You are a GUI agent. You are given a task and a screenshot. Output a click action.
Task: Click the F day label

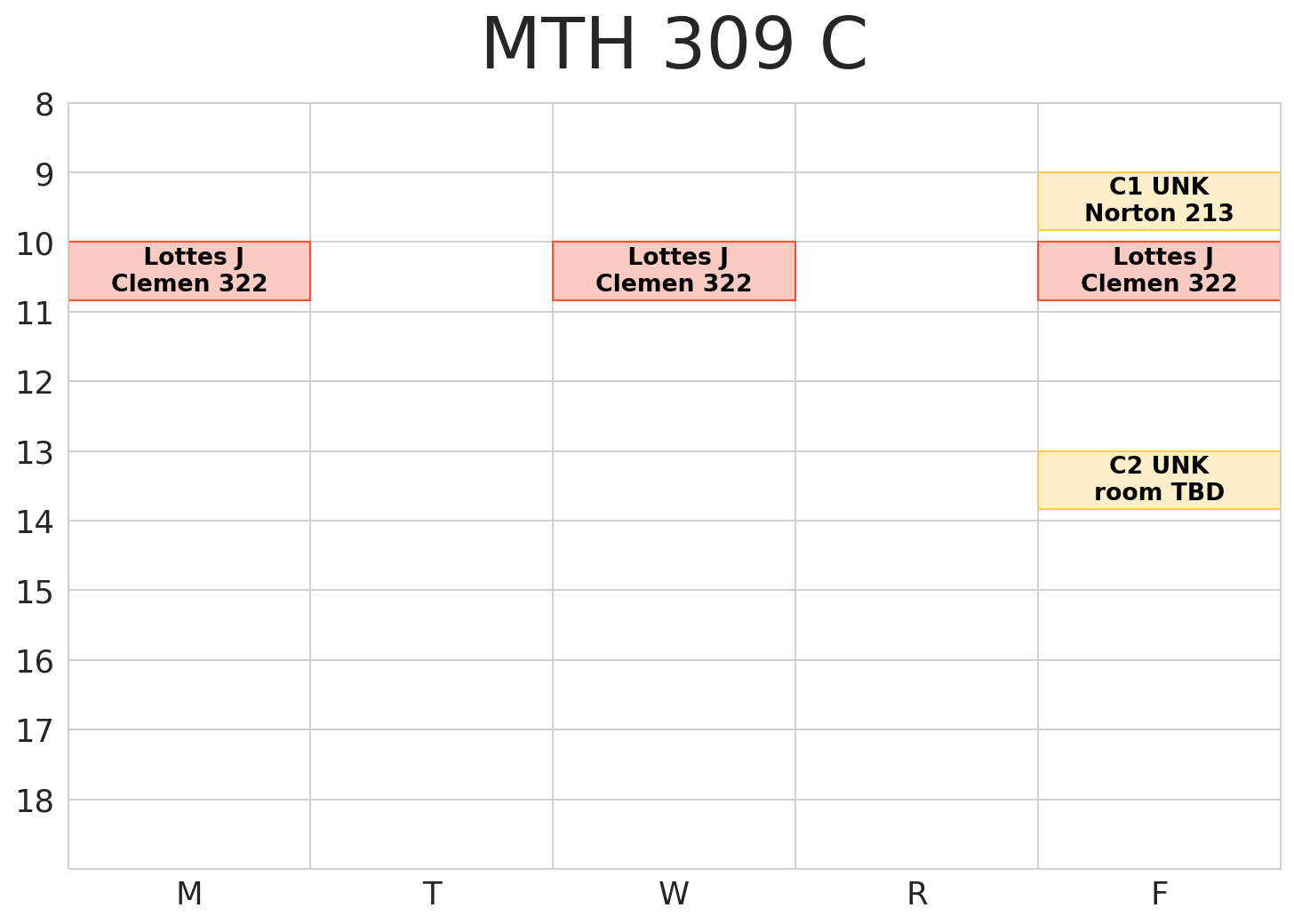click(1159, 895)
